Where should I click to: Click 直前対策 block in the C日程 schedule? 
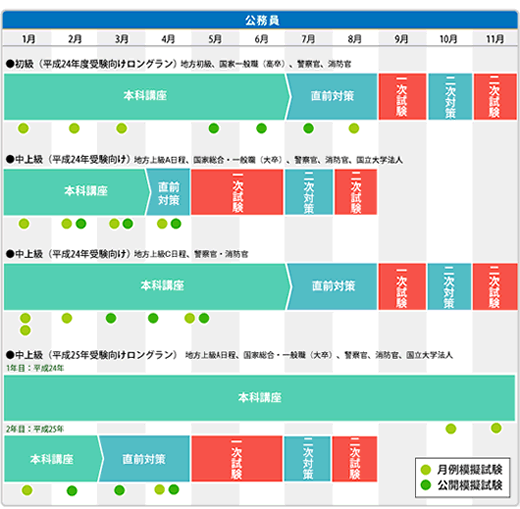(333, 287)
